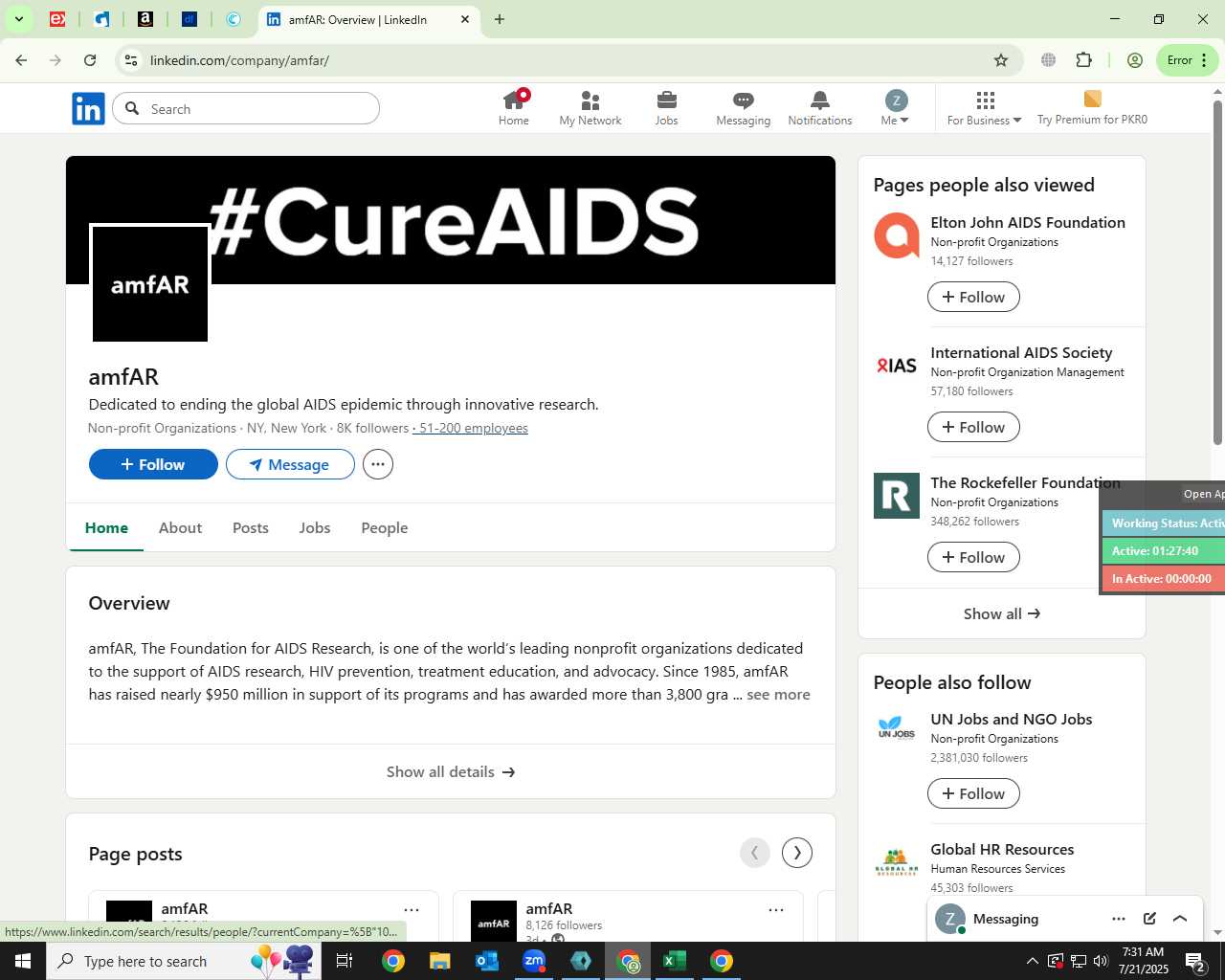The width and height of the screenshot is (1225, 980).
Task: Go to Home feed icon
Action: (514, 108)
